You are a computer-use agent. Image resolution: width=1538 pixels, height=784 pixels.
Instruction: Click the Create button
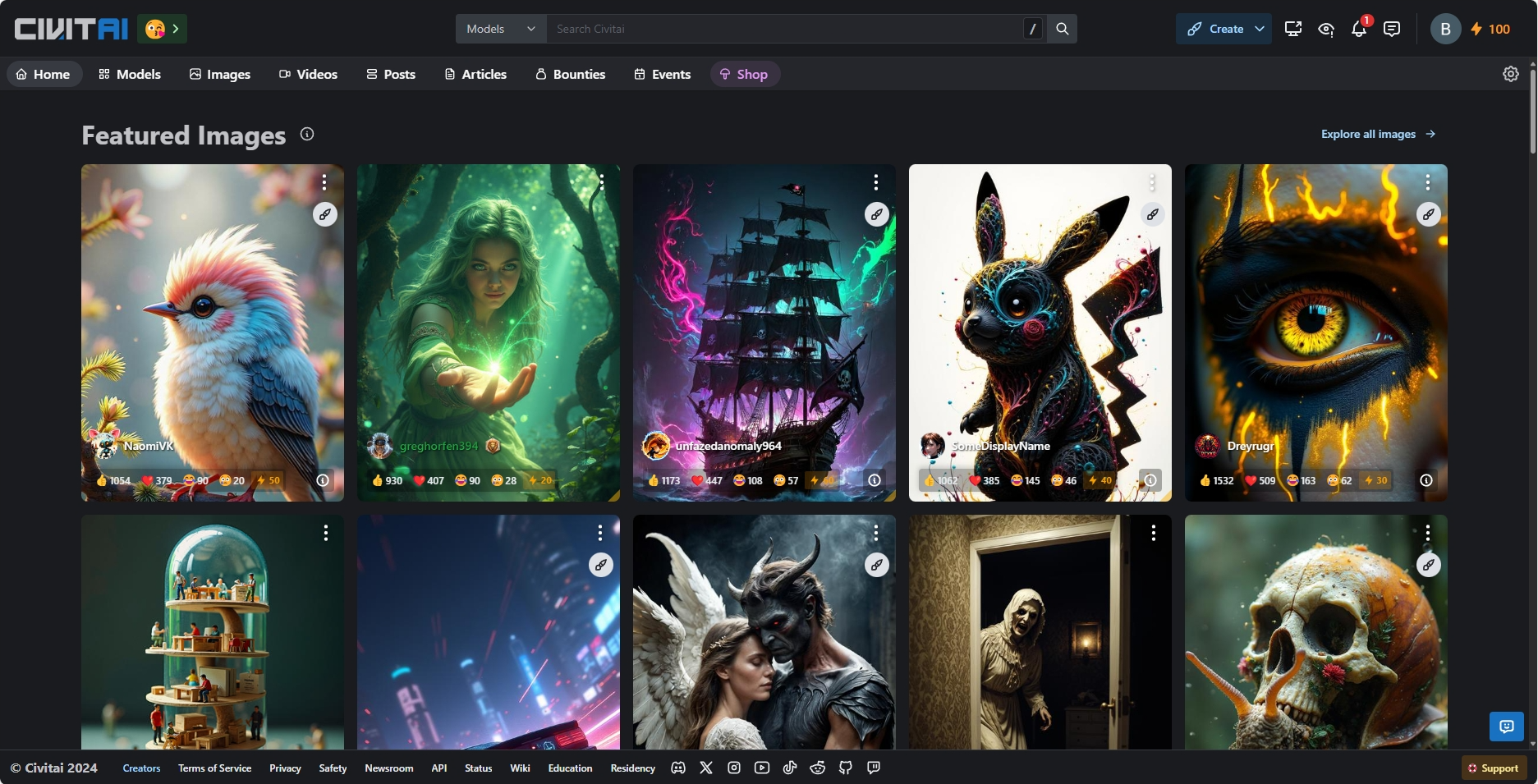tap(1214, 29)
